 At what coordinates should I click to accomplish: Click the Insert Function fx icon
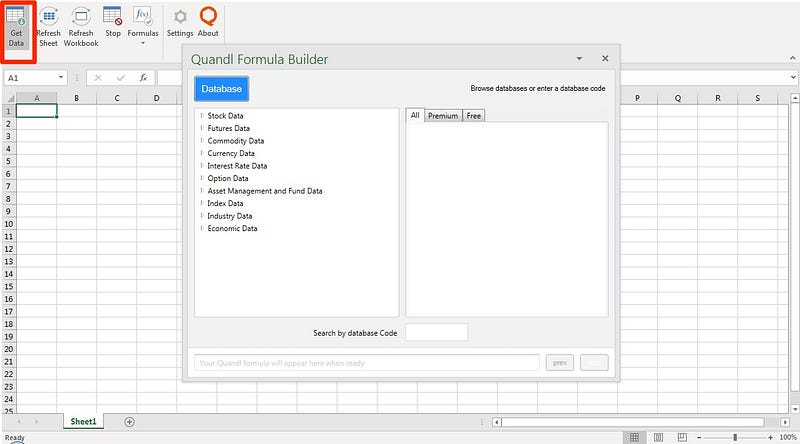point(143,78)
